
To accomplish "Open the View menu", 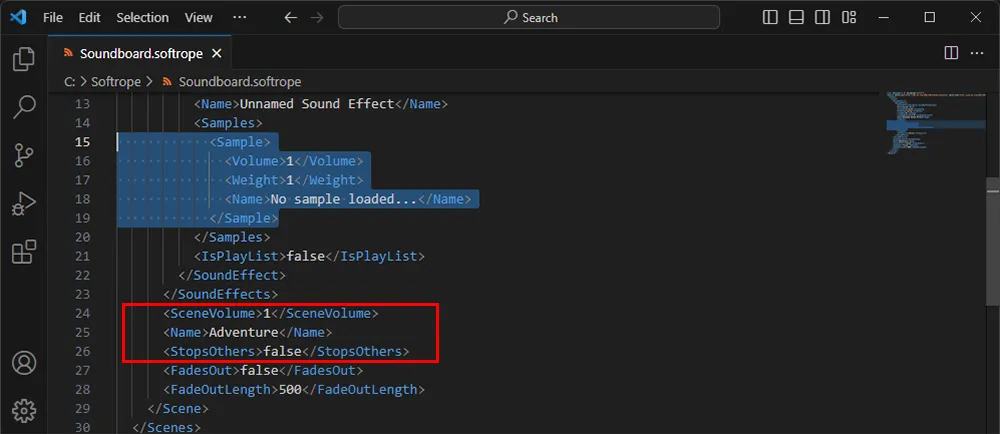I will pyautogui.click(x=198, y=18).
